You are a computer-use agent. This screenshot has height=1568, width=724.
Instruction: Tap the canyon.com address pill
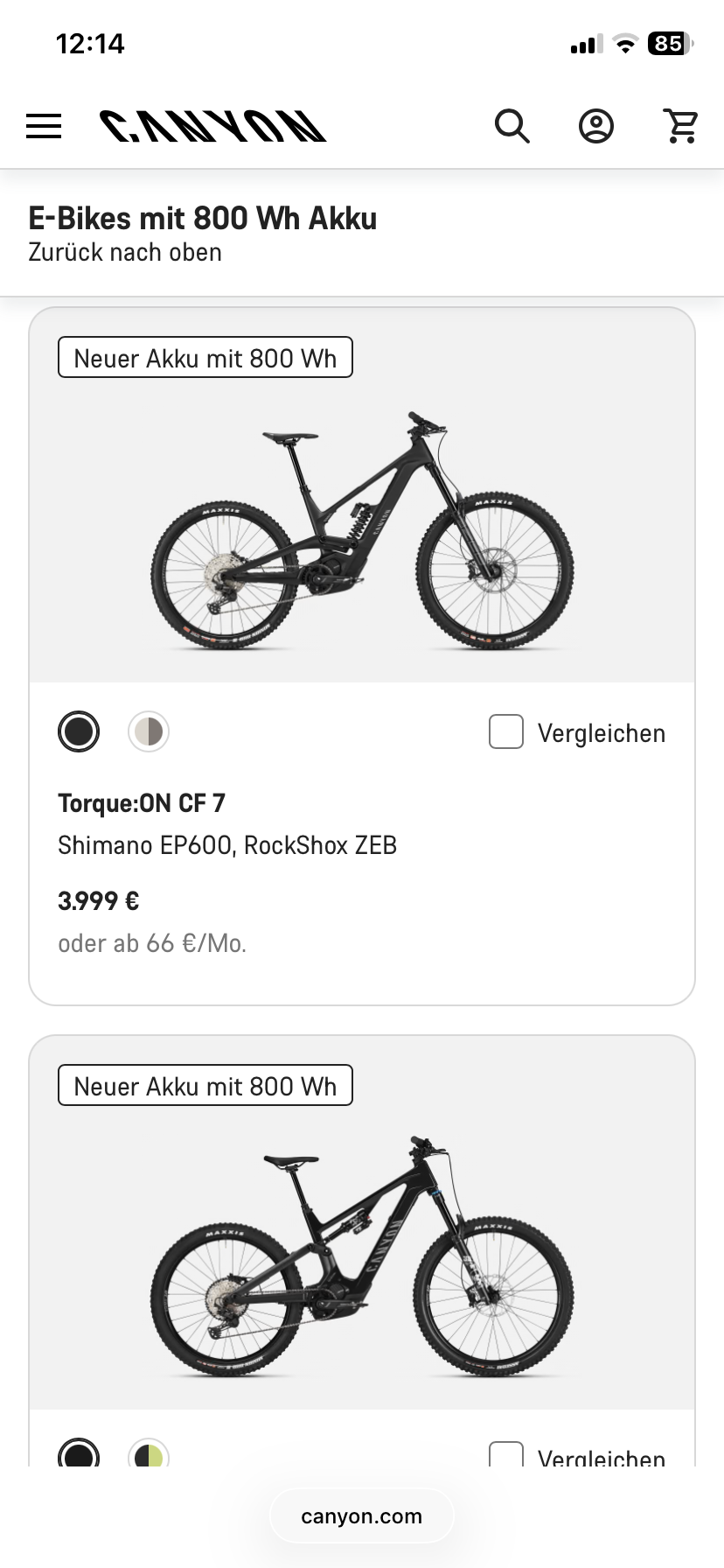coord(362,1516)
